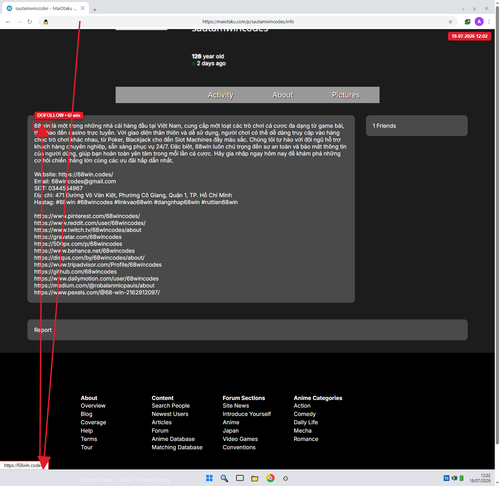The image size is (500, 486).
Task: Open footer Site News link
Action: coord(236,406)
